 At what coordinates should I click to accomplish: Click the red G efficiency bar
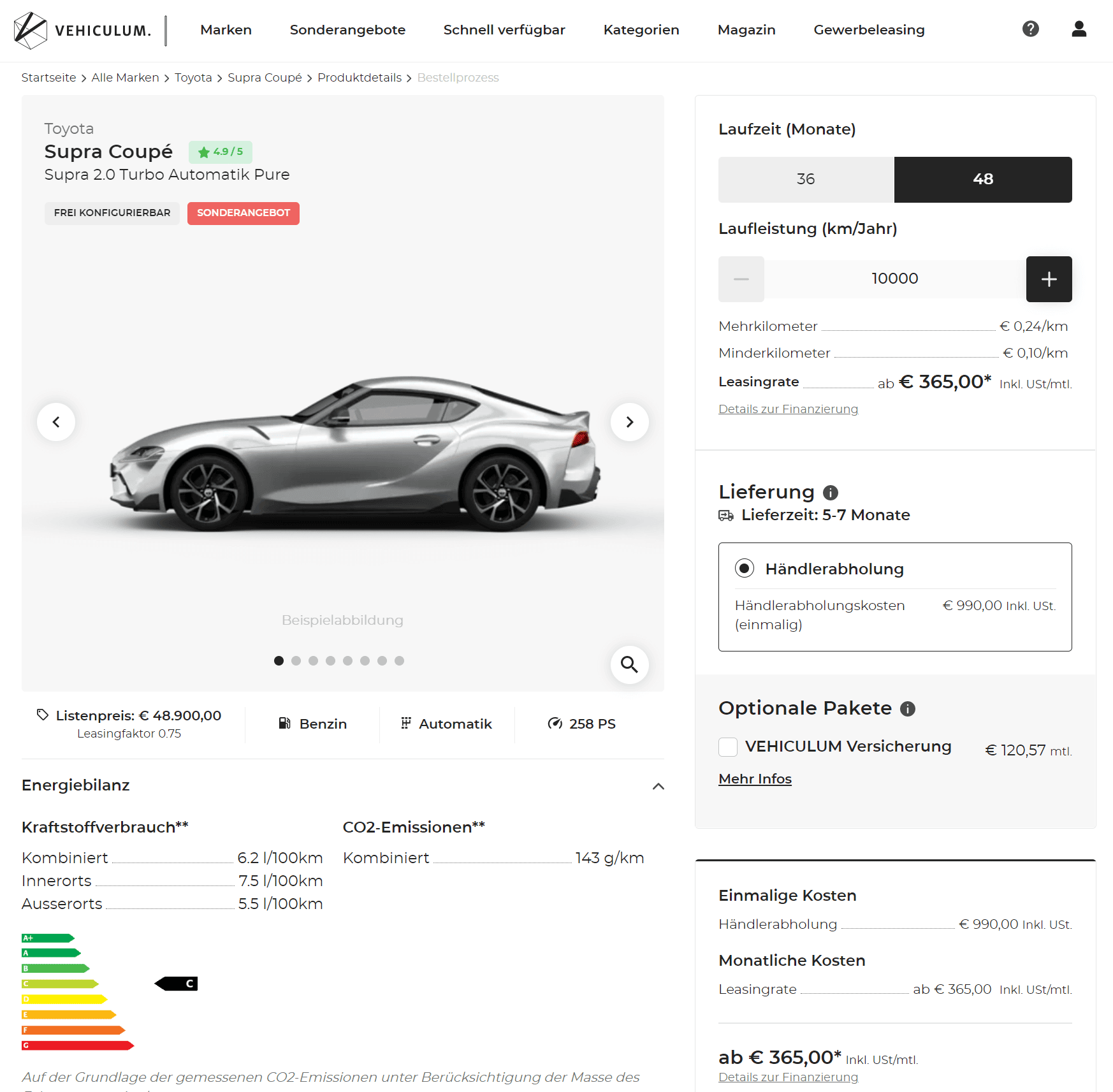(78, 1045)
